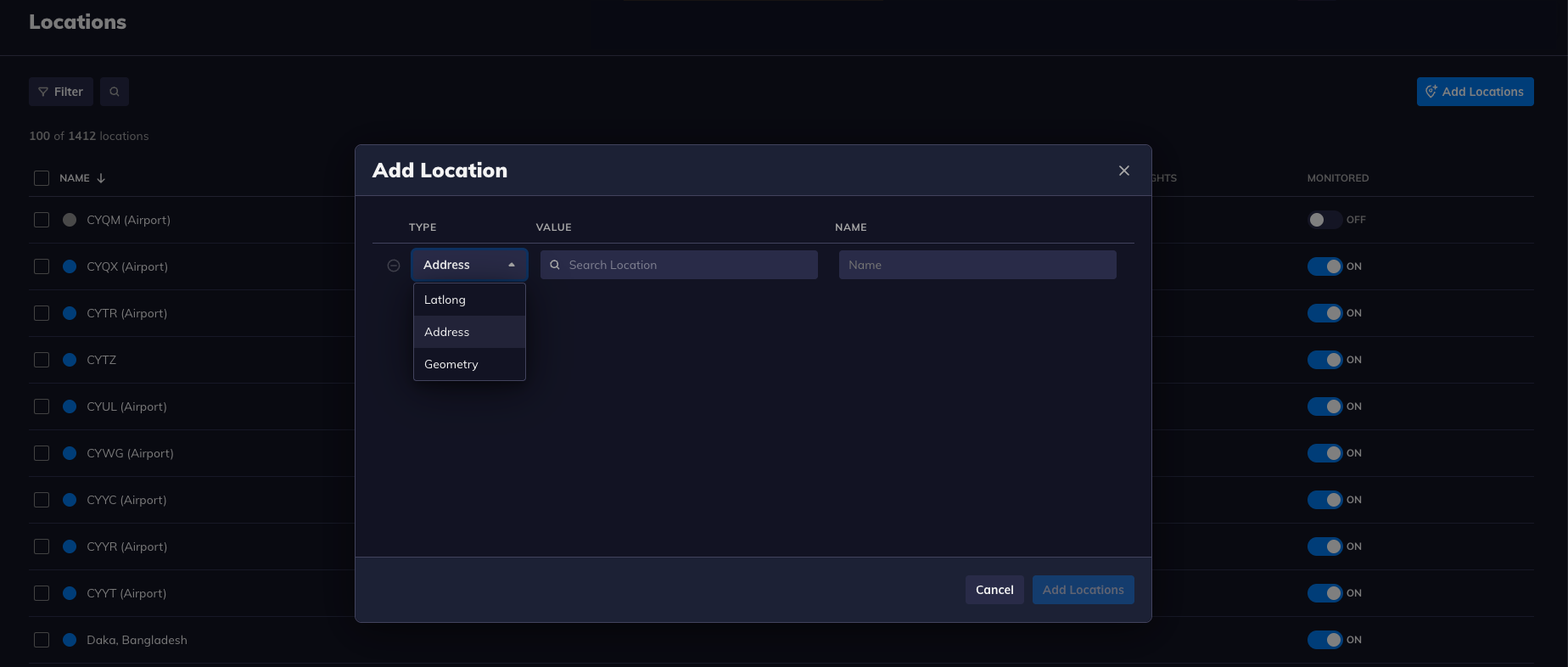Screen dimensions: 1568x667
Task: Check the CYYC (Airport) checkbox
Action: click(x=42, y=500)
